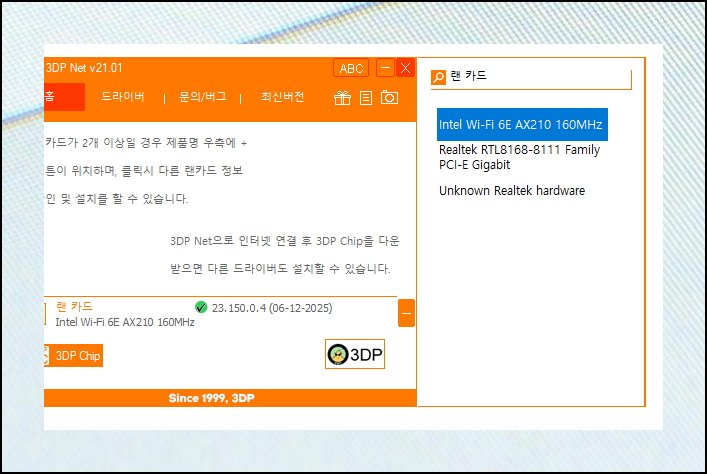Select Unknown Realtek hardware entry
Viewport: 707px width, 474px height.
[512, 190]
